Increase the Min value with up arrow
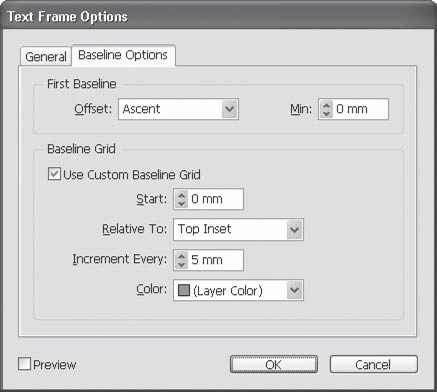The image size is (437, 392). (x=326, y=105)
